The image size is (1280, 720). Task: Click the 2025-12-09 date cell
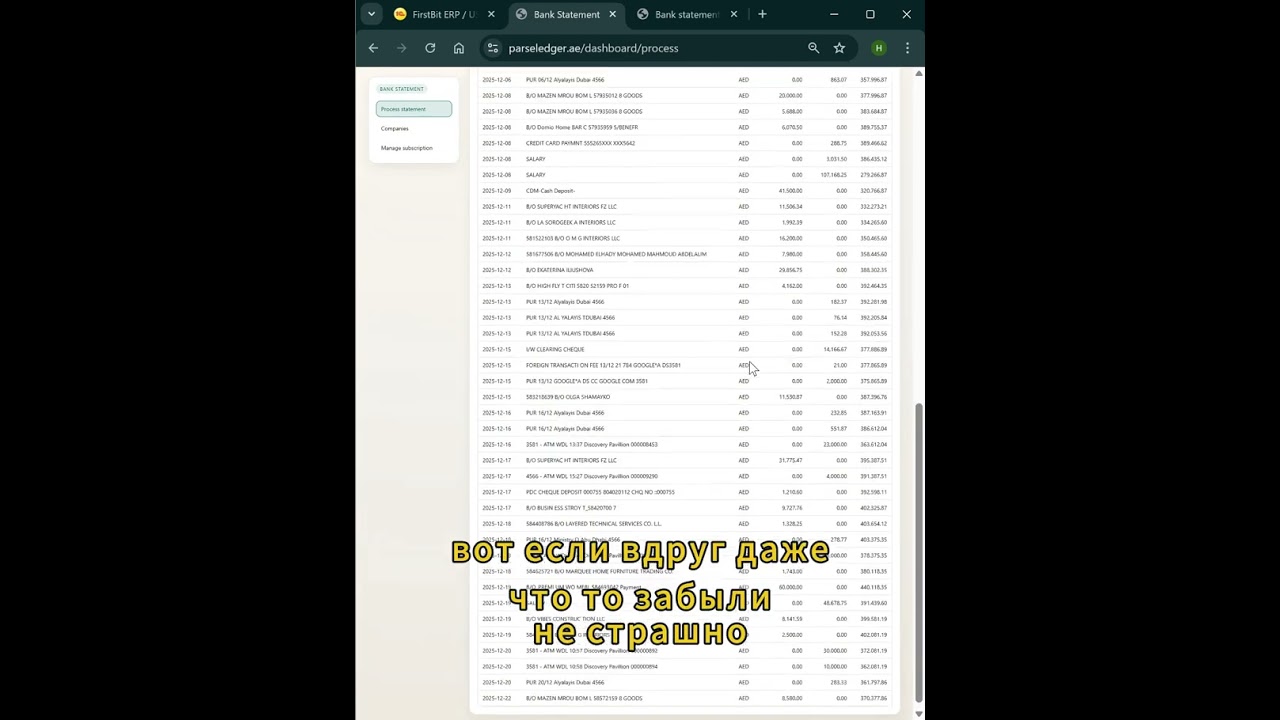[496, 191]
